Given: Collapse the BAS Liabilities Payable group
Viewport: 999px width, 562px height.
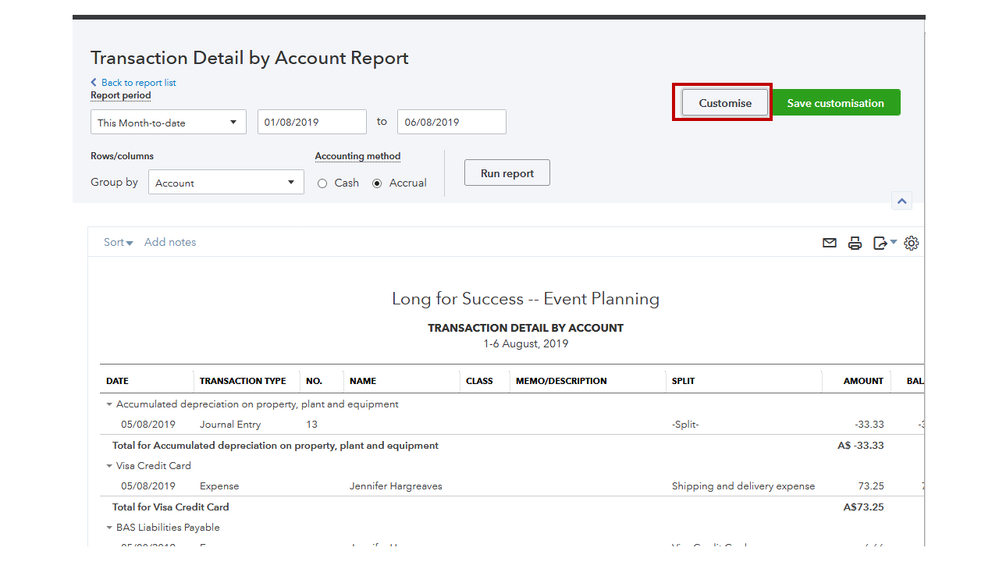Looking at the screenshot, I should (x=109, y=528).
